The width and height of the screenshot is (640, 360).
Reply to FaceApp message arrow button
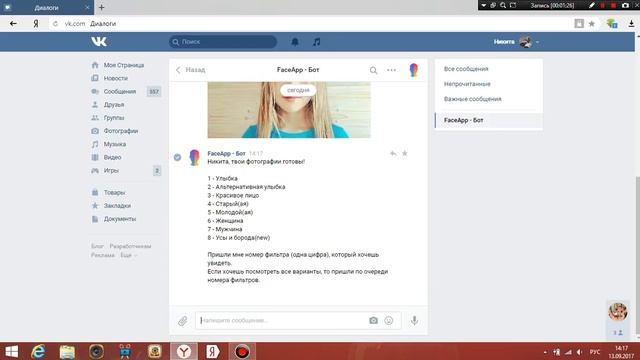point(393,153)
